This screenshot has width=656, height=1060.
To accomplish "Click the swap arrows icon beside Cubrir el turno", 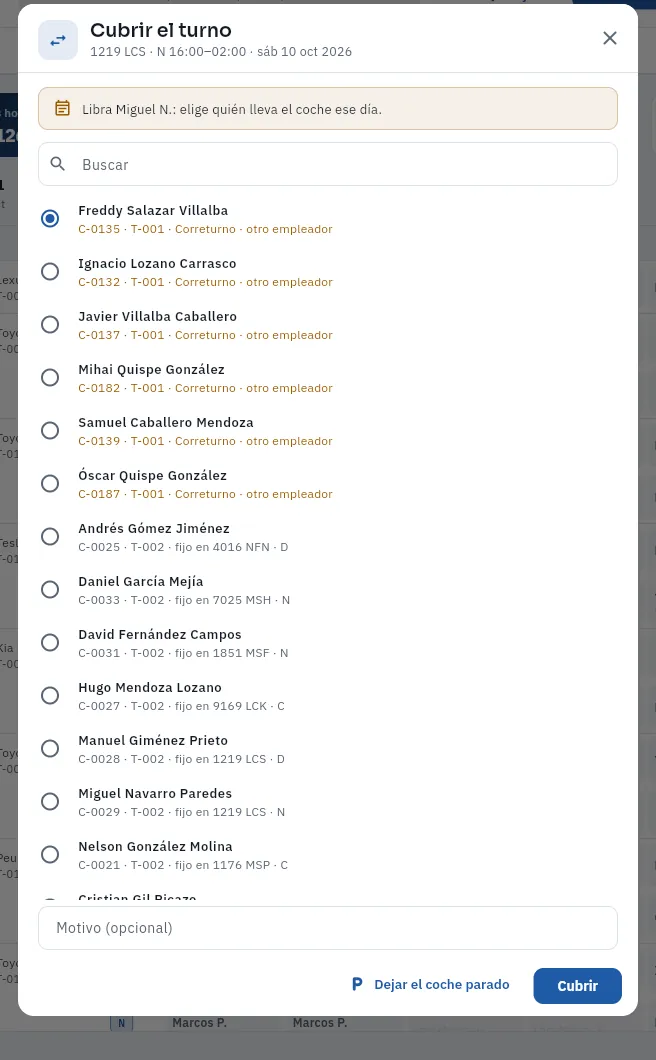I will [x=58, y=40].
